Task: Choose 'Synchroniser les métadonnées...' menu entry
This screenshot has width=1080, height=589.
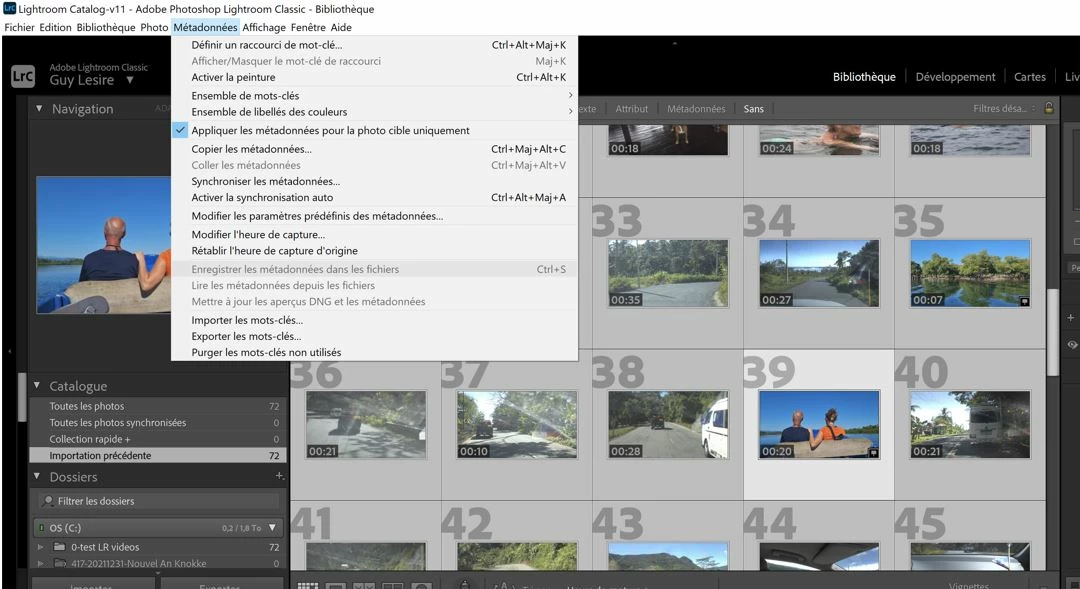Action: click(374, 181)
